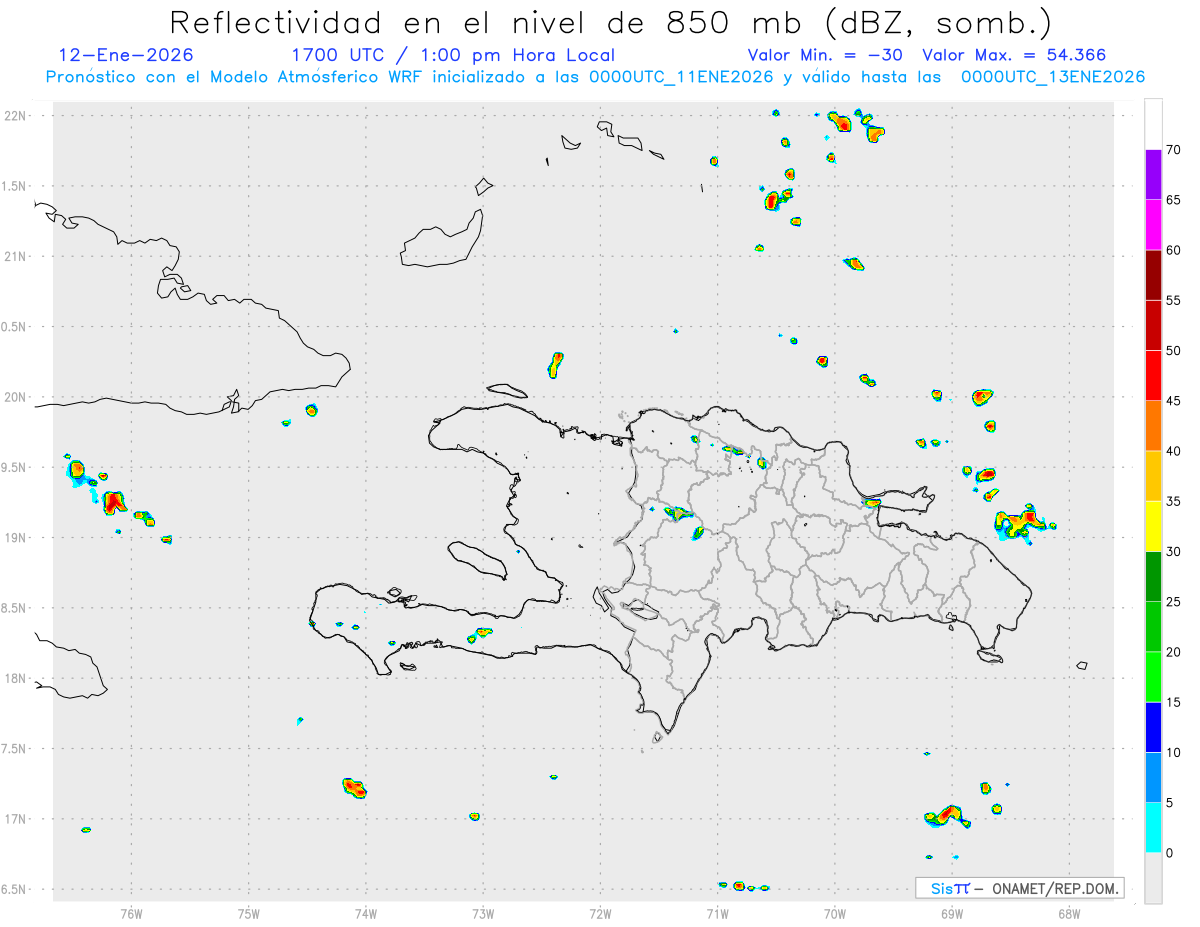
Task: Click the '74W' longitude label
Action: 366,913
